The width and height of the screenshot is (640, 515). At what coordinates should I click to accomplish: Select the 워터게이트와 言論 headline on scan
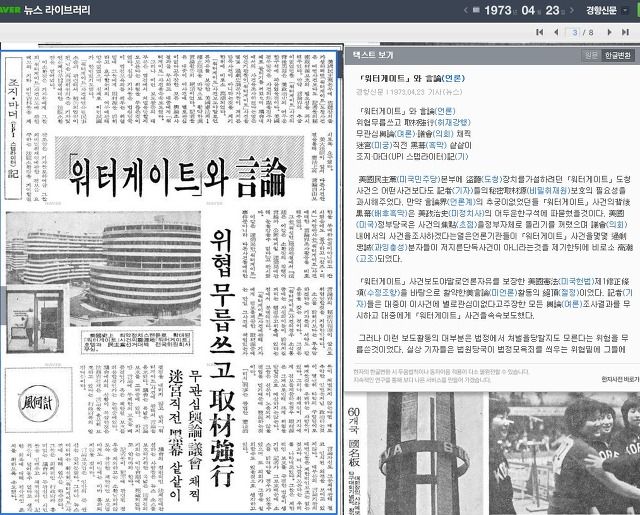179,177
